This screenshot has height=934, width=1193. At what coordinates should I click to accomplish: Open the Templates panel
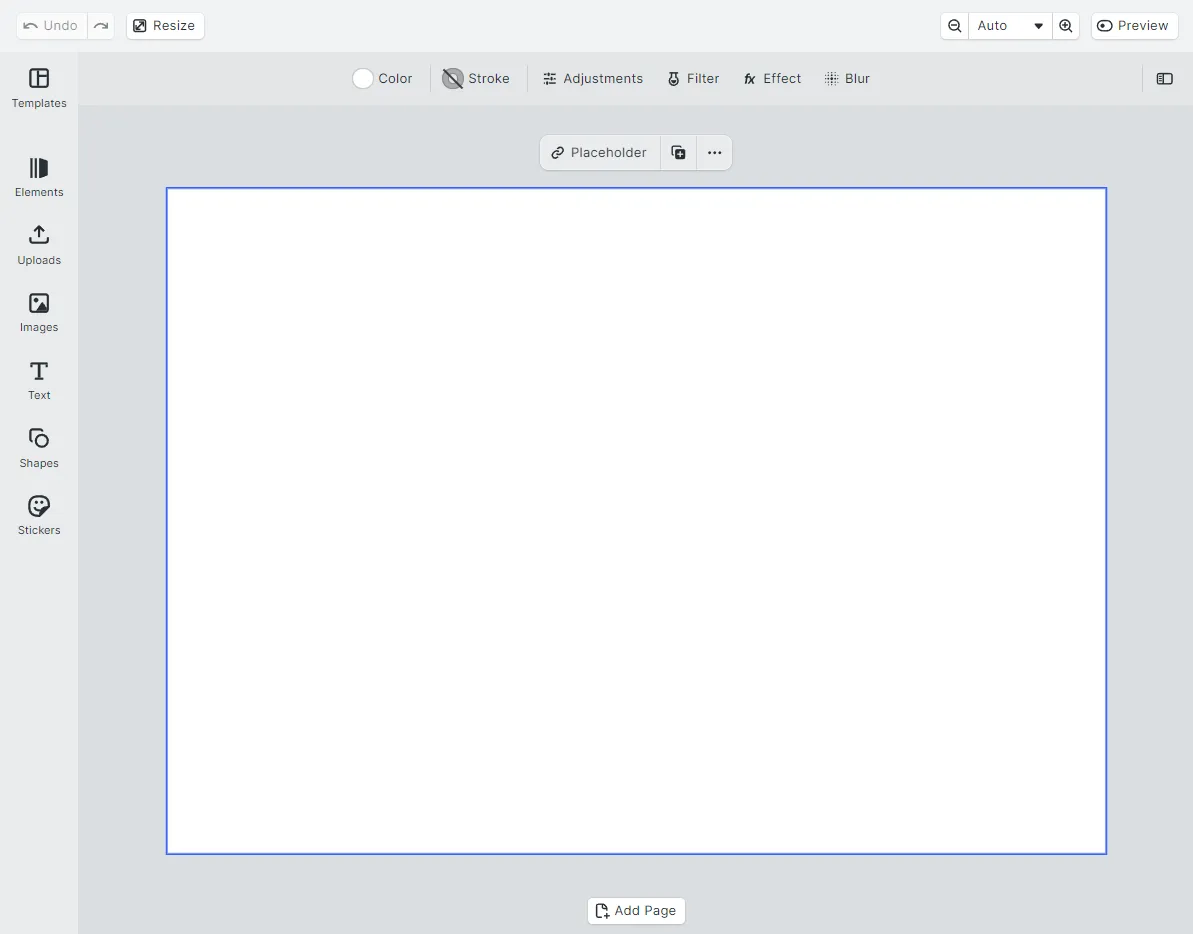(39, 88)
